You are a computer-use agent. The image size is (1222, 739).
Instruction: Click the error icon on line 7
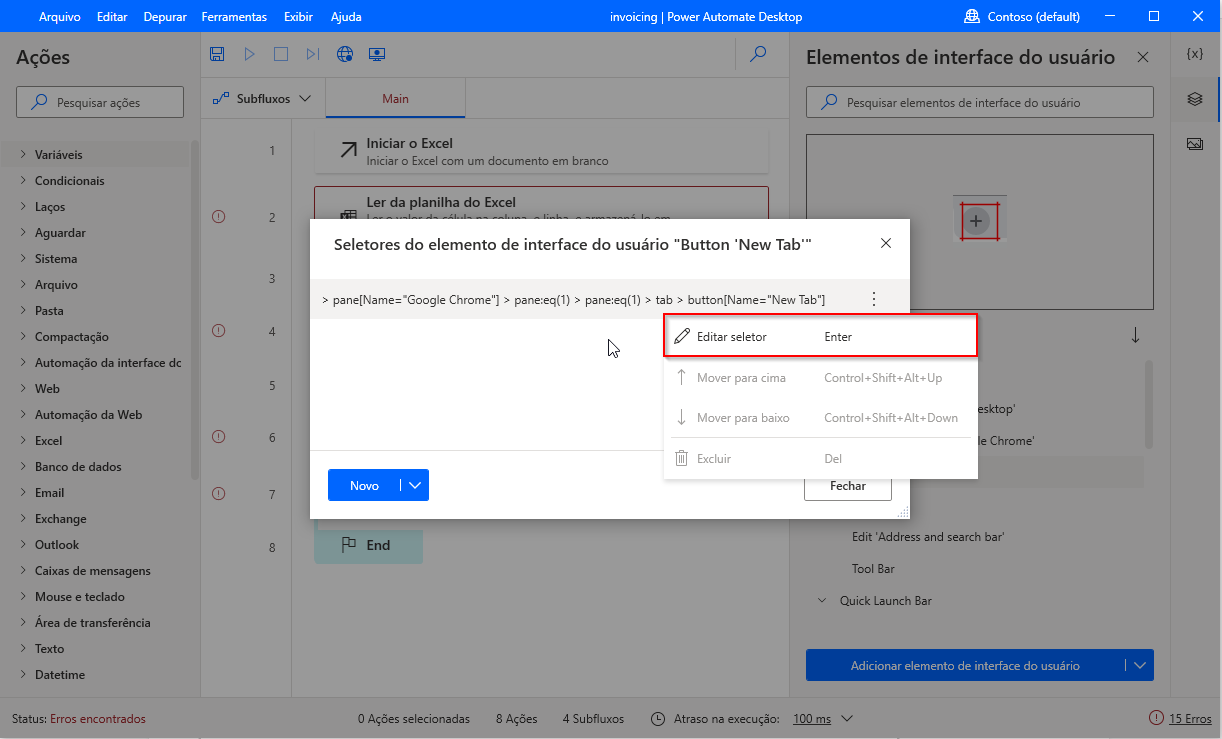click(x=219, y=493)
